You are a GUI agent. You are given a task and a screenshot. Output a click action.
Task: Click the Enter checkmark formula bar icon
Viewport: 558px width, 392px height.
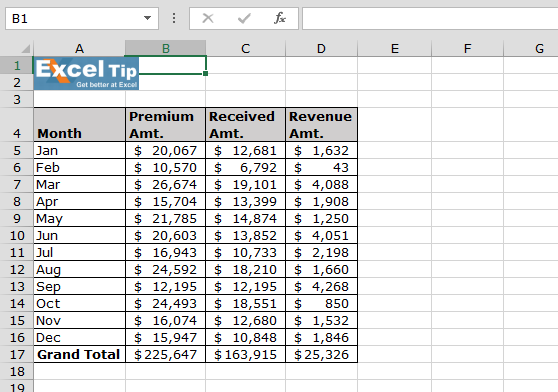tap(244, 18)
